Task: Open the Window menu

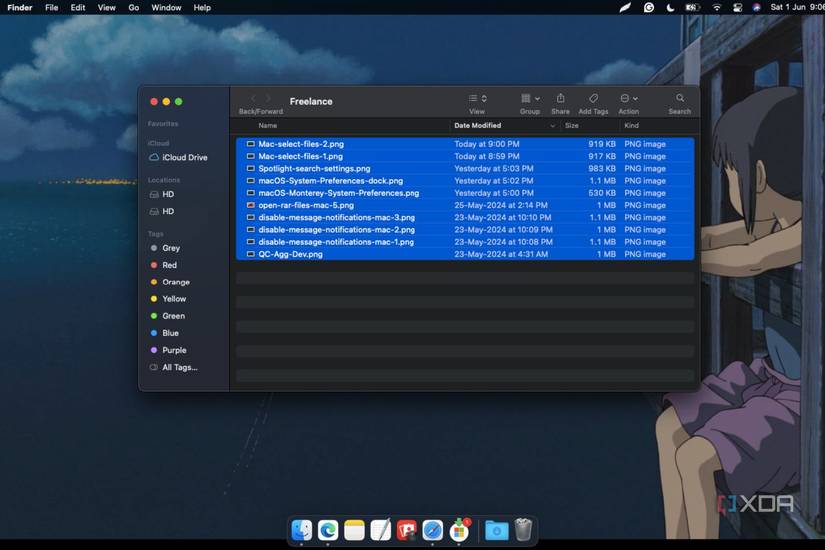Action: (166, 7)
